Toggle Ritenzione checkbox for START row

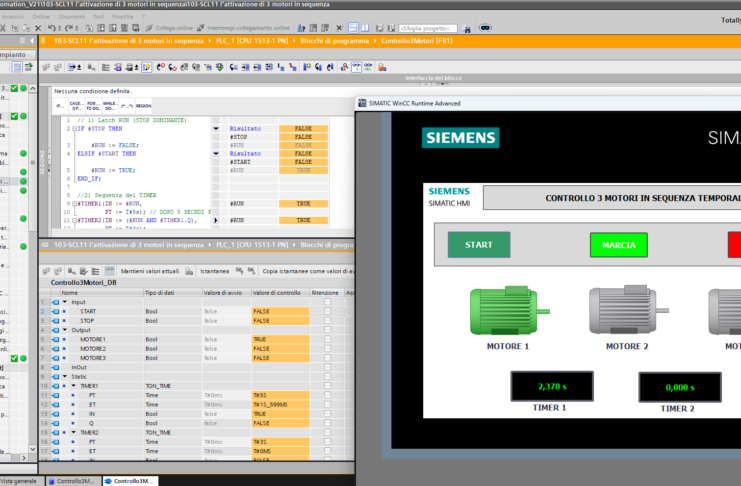pos(327,311)
